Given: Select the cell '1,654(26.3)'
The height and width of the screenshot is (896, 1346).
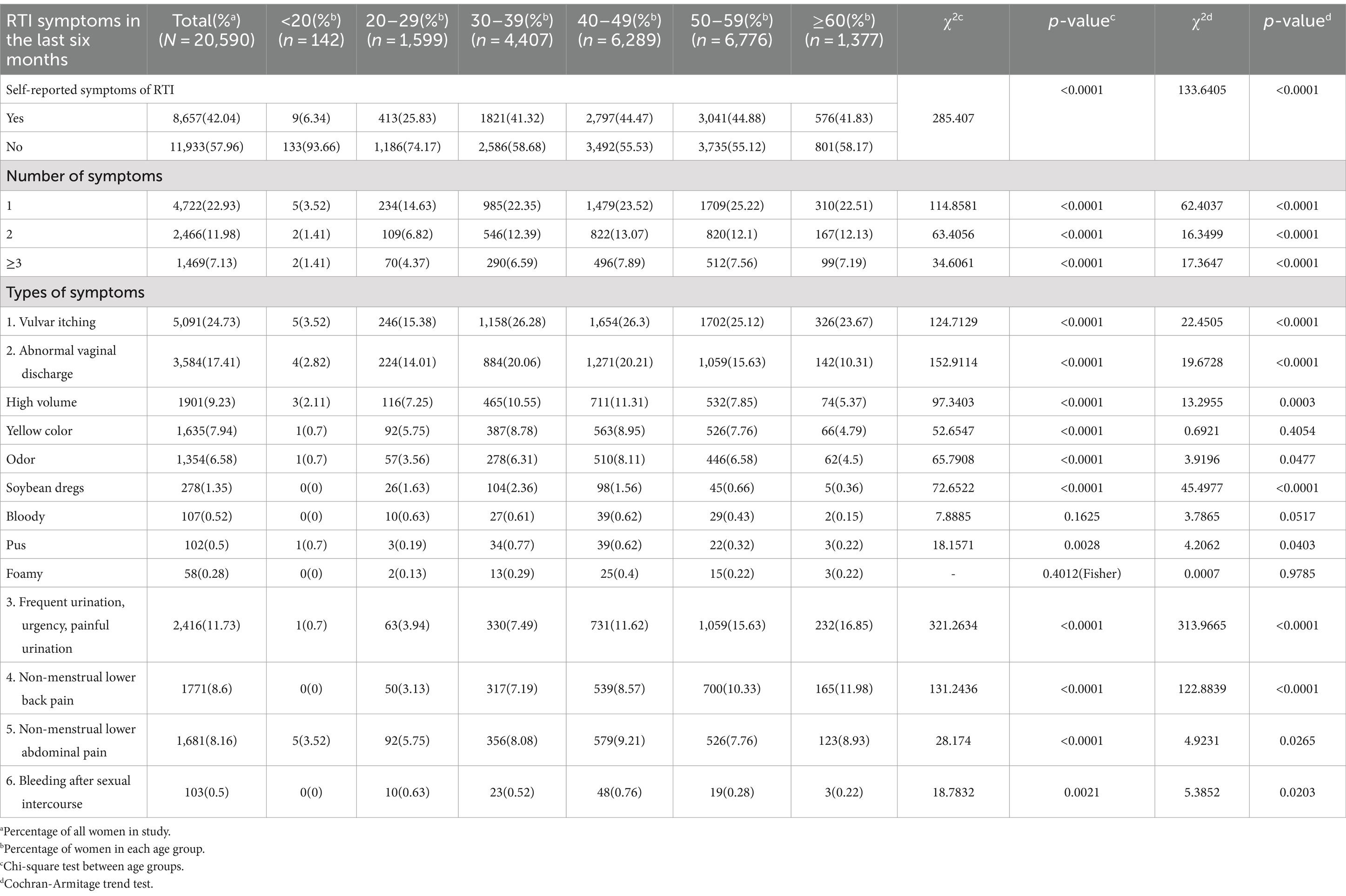Looking at the screenshot, I should click(619, 322).
